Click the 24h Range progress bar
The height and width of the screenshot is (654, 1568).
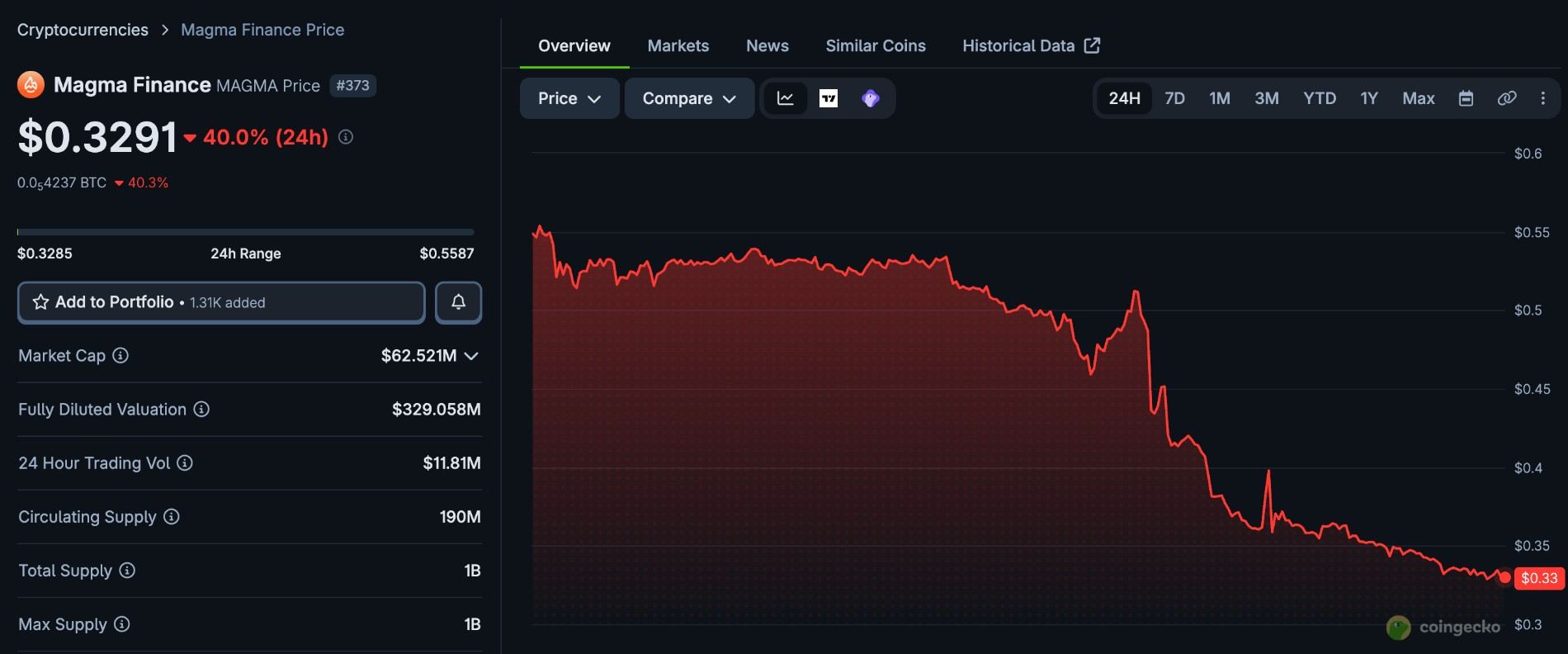(x=246, y=232)
